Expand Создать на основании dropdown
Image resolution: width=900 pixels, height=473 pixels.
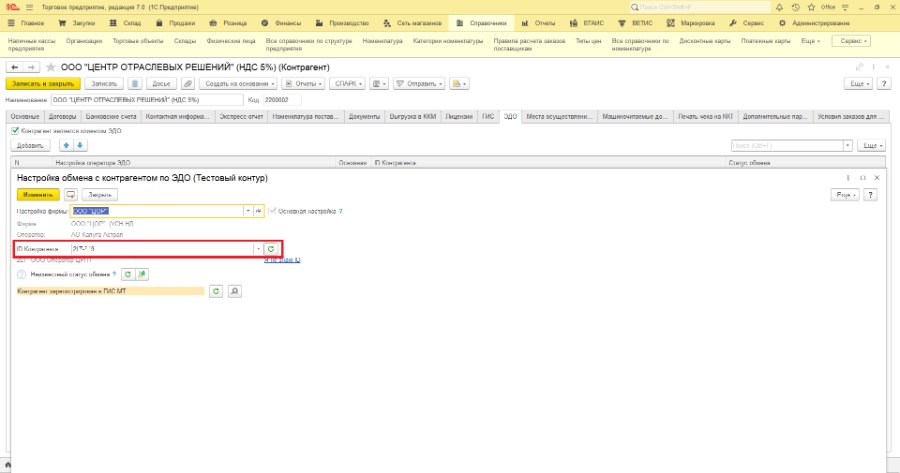[x=238, y=84]
